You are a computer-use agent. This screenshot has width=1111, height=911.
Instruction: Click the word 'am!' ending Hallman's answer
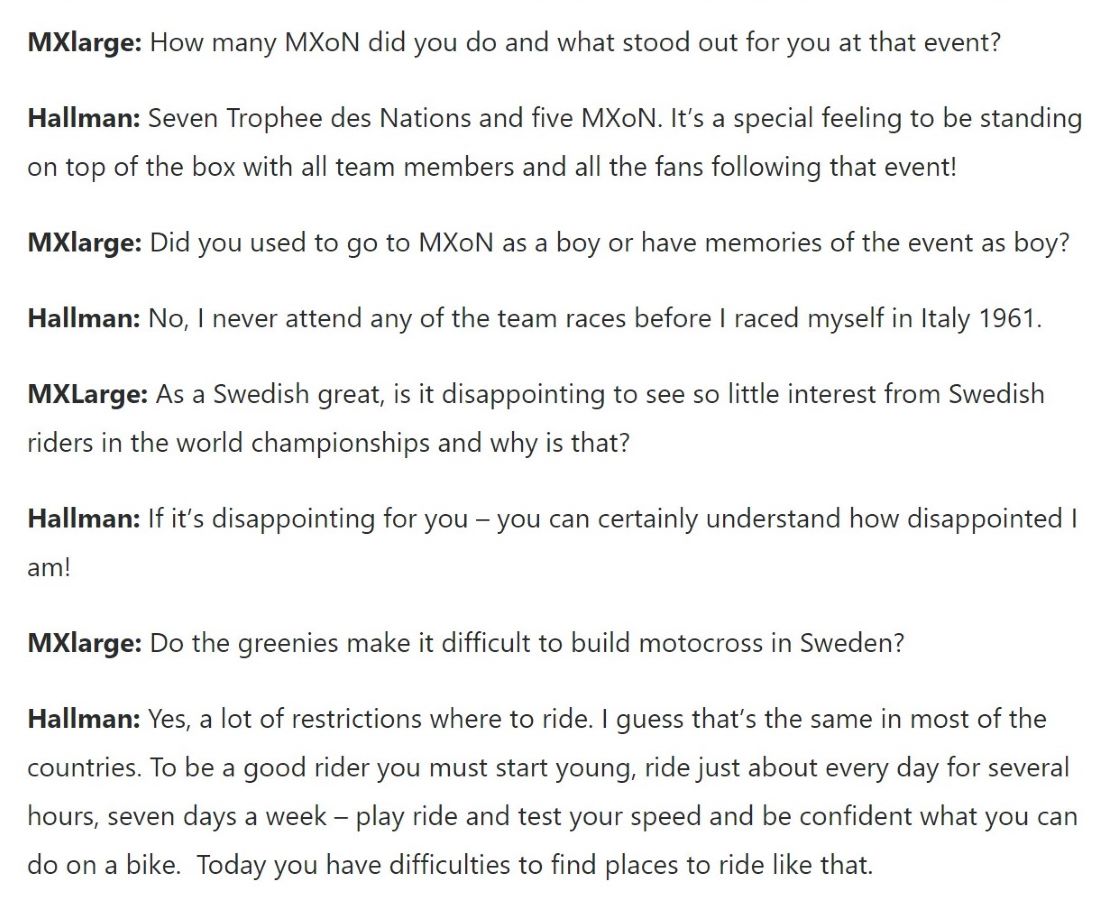pyautogui.click(x=49, y=567)
